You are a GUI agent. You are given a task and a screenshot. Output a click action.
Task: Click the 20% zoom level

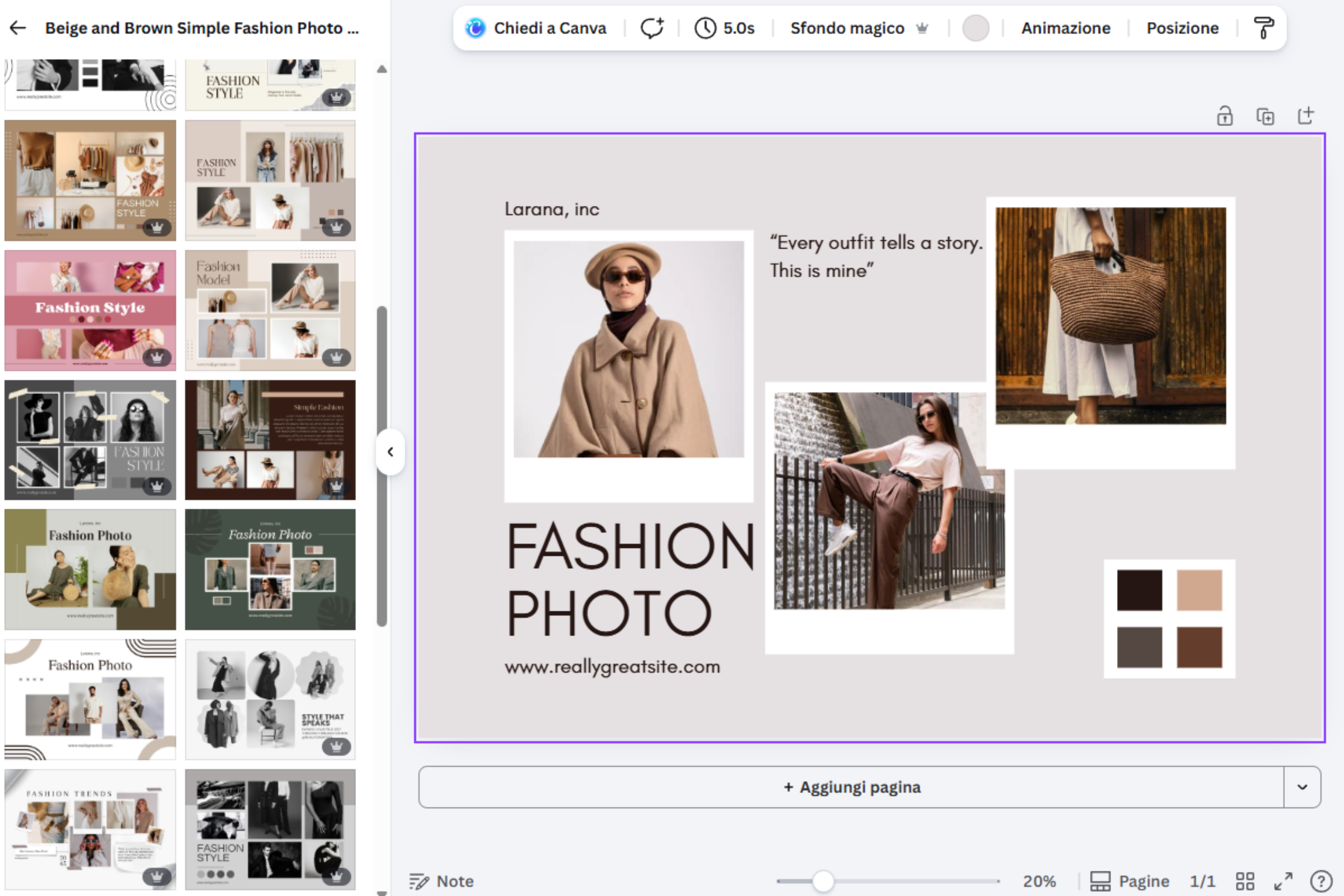click(1039, 881)
